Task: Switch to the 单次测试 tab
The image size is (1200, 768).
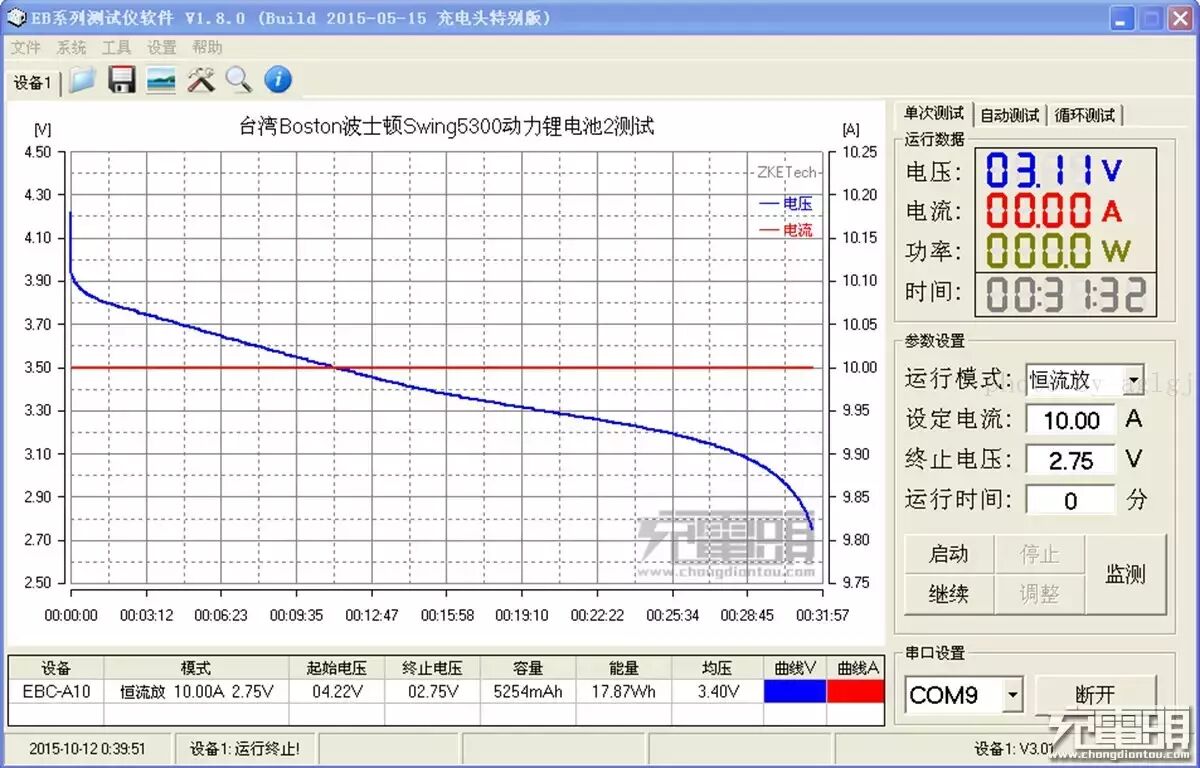Action: click(x=933, y=113)
